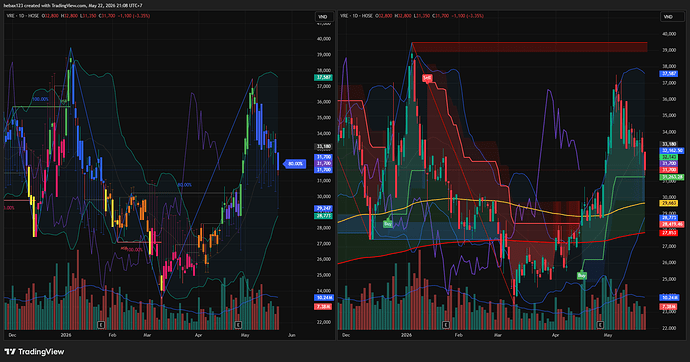Click the Buy signal label in late April
This screenshot has height=362, width=690.
click(582, 275)
